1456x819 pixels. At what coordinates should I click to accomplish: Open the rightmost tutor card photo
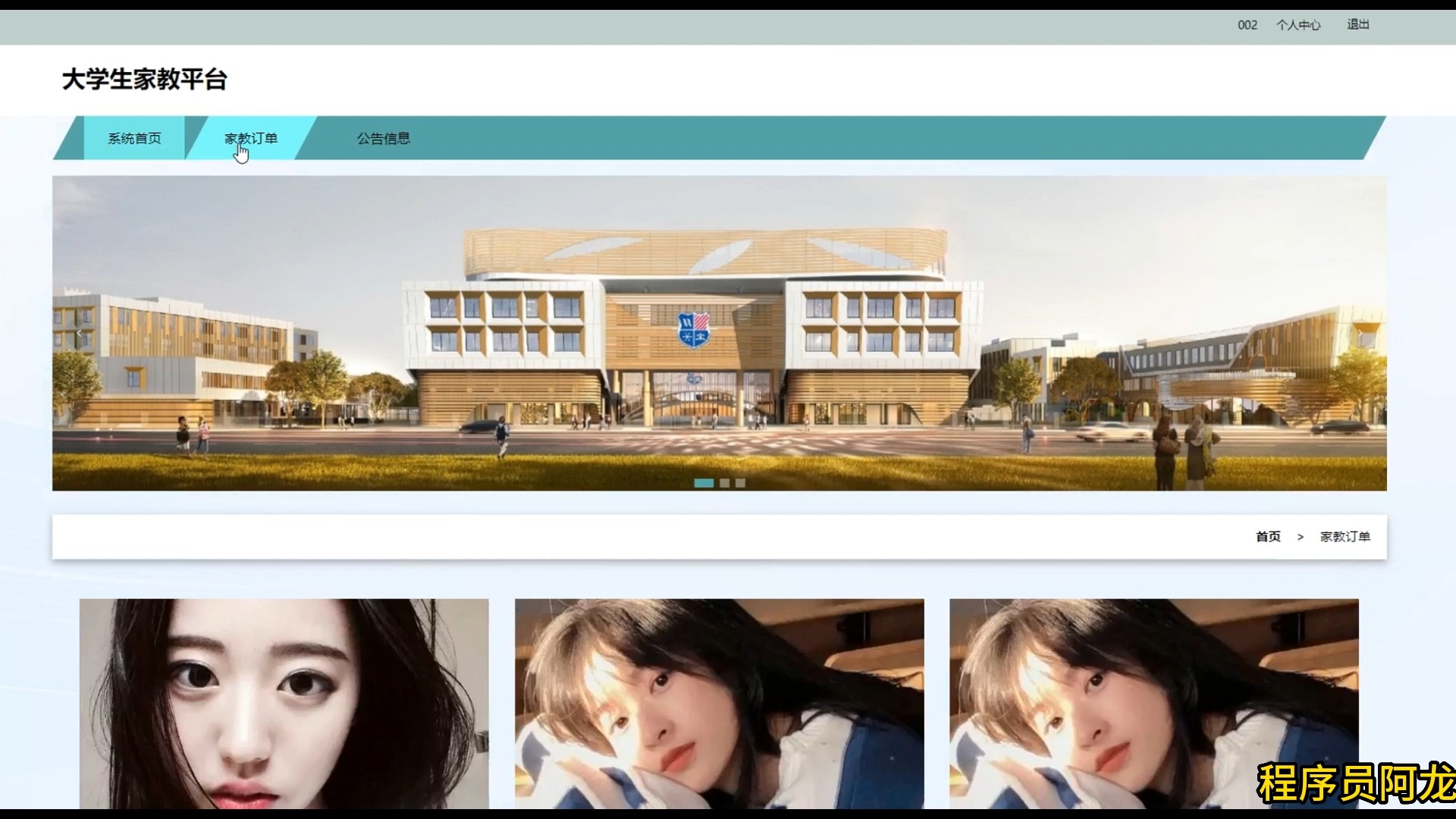(1154, 704)
